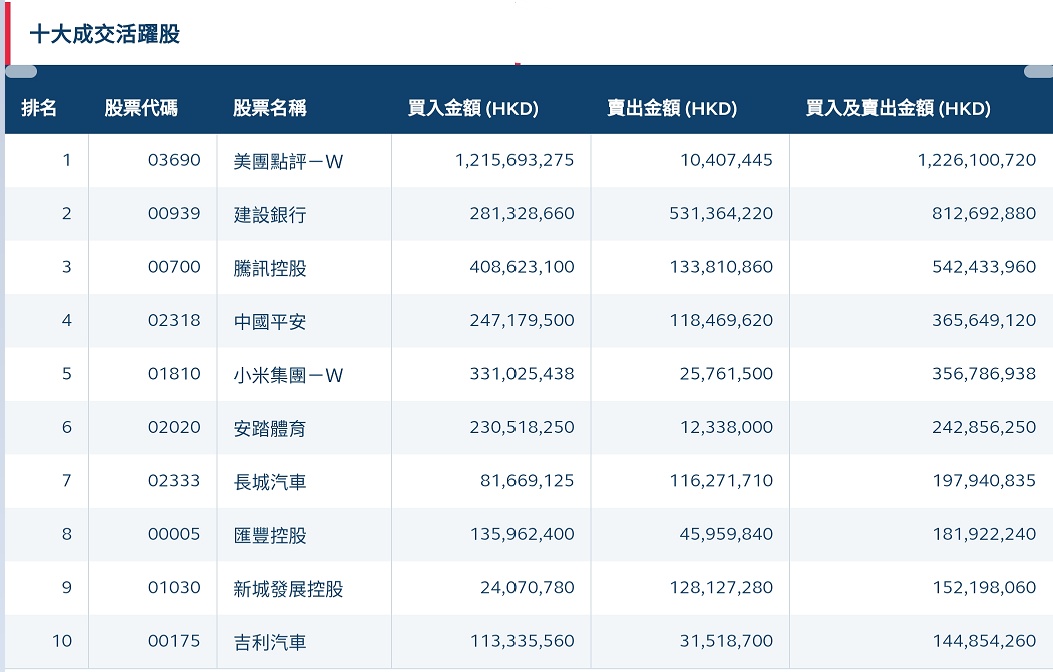Viewport: 1053px width, 672px height.
Task: Click total amount 1,226,100,720
Action: 976,160
